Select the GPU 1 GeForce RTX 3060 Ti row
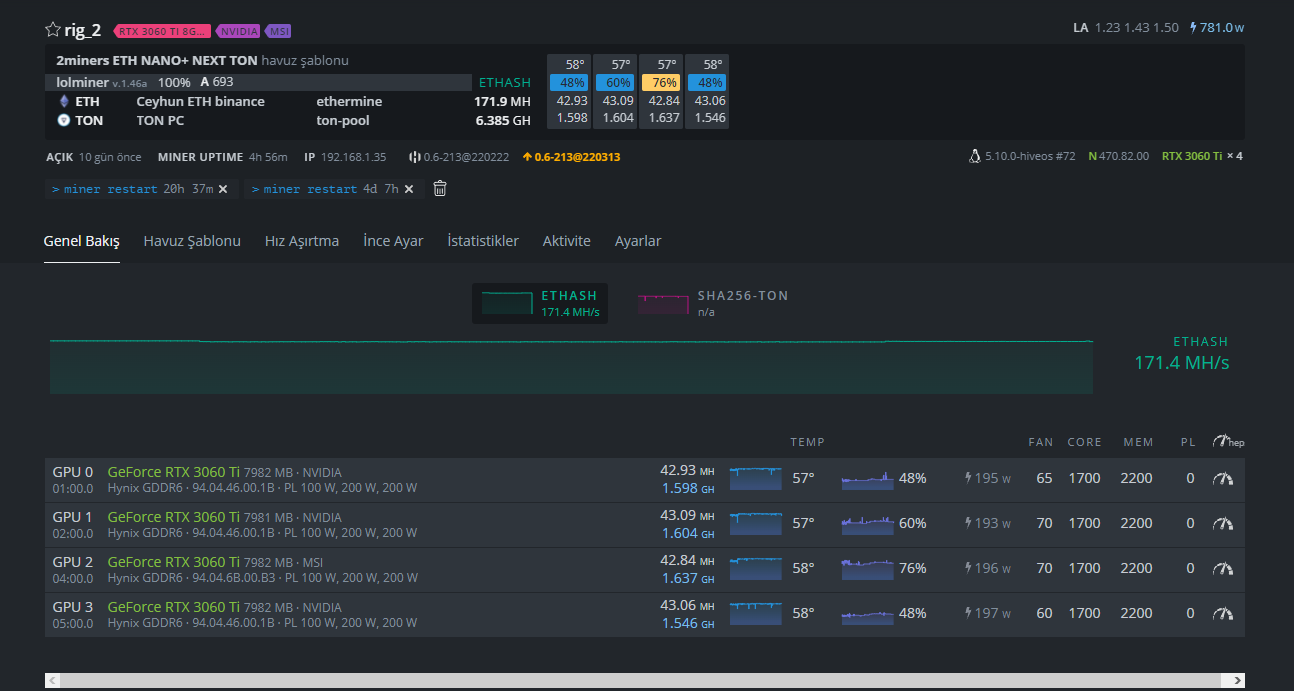The width and height of the screenshot is (1294, 691). point(645,525)
